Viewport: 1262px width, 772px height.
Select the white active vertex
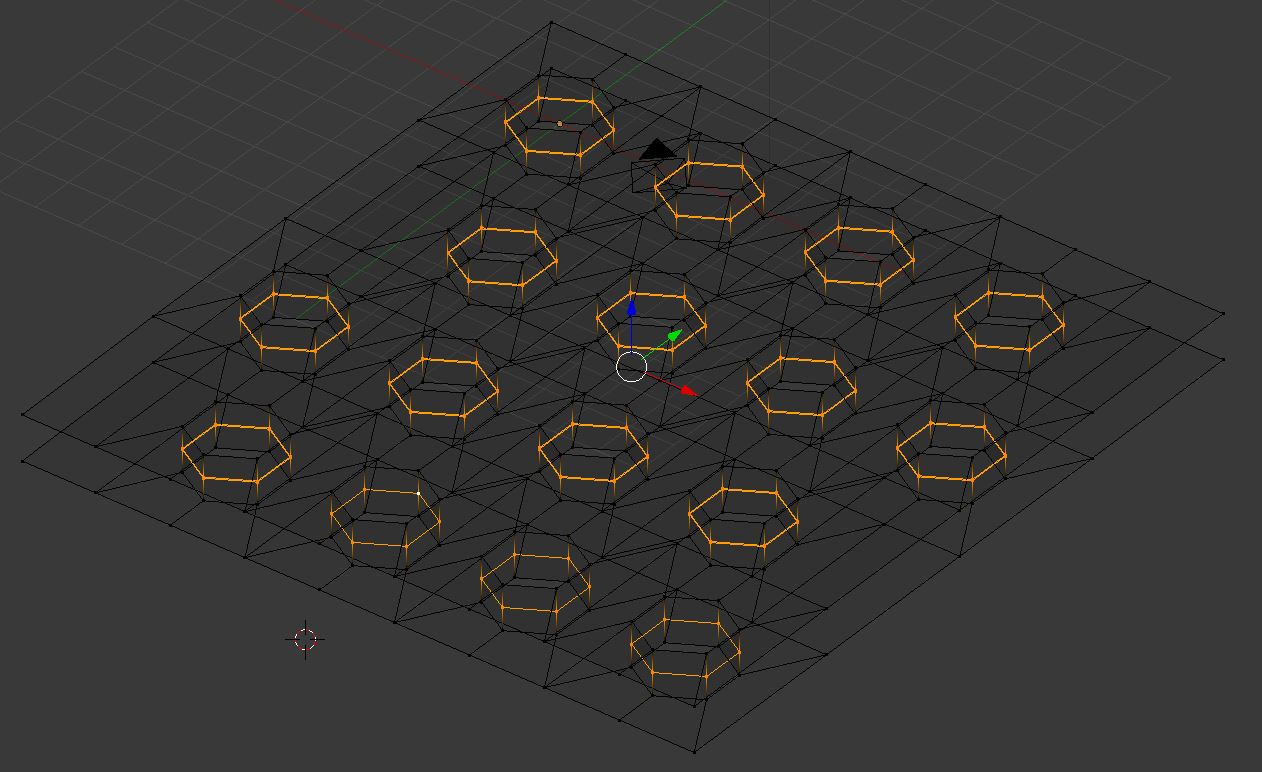(418, 493)
